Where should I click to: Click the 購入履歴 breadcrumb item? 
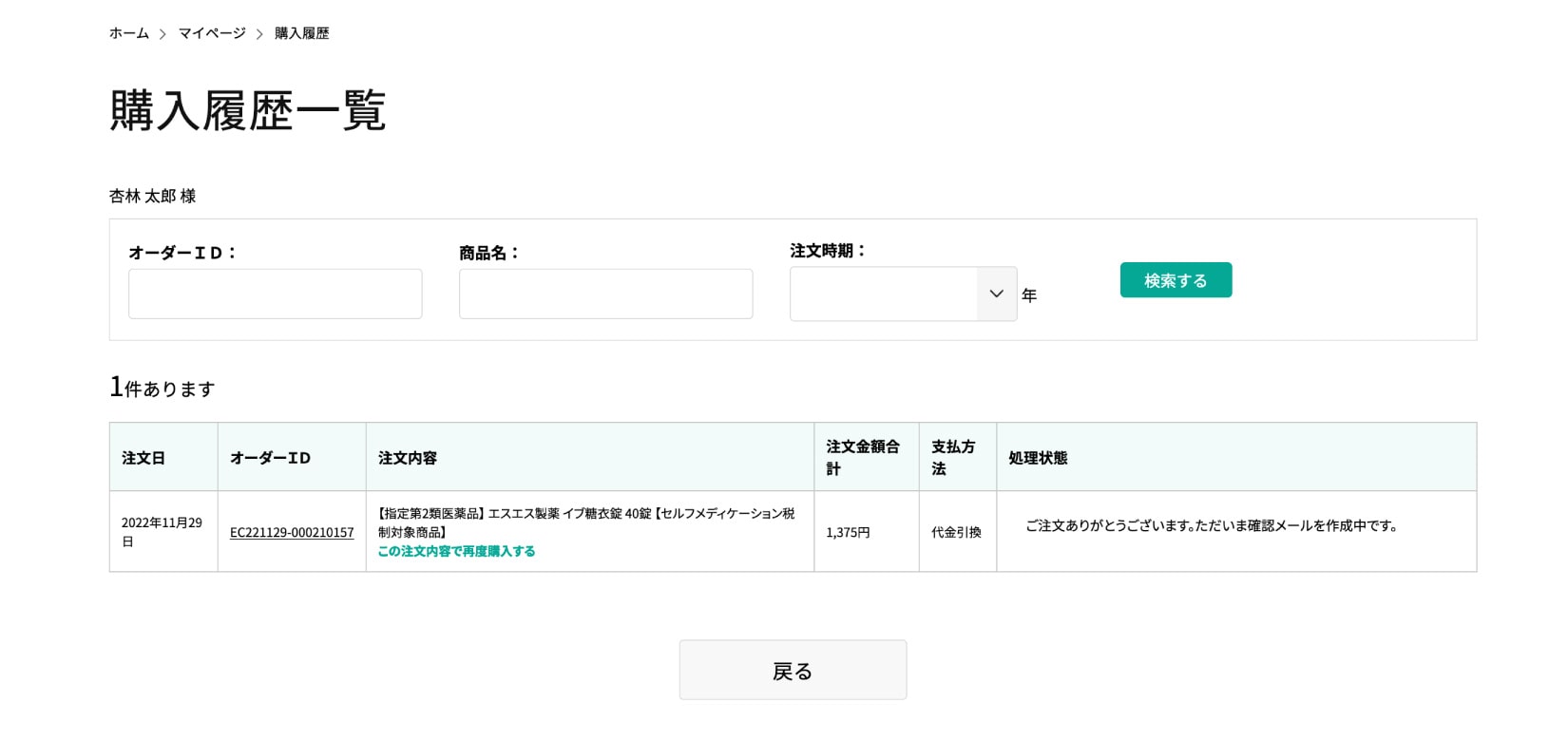tap(301, 33)
